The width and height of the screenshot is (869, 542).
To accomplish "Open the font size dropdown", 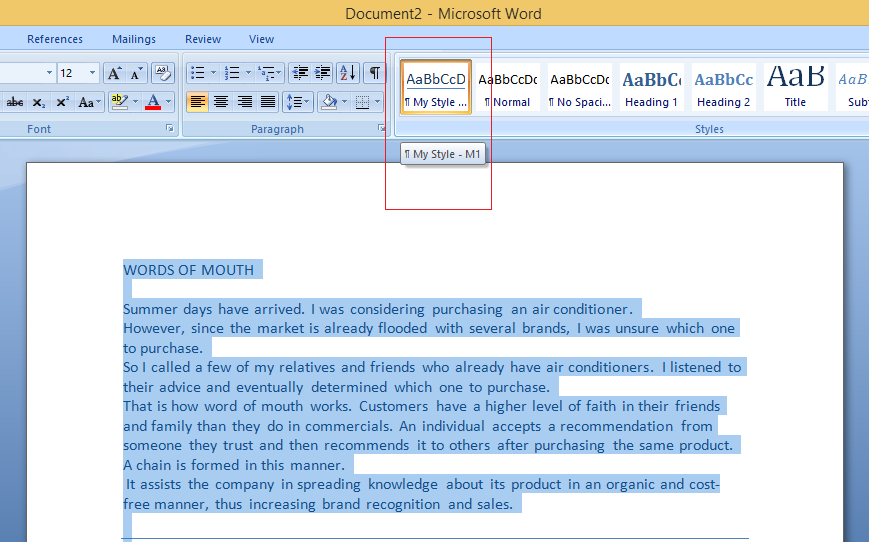I will pos(93,73).
